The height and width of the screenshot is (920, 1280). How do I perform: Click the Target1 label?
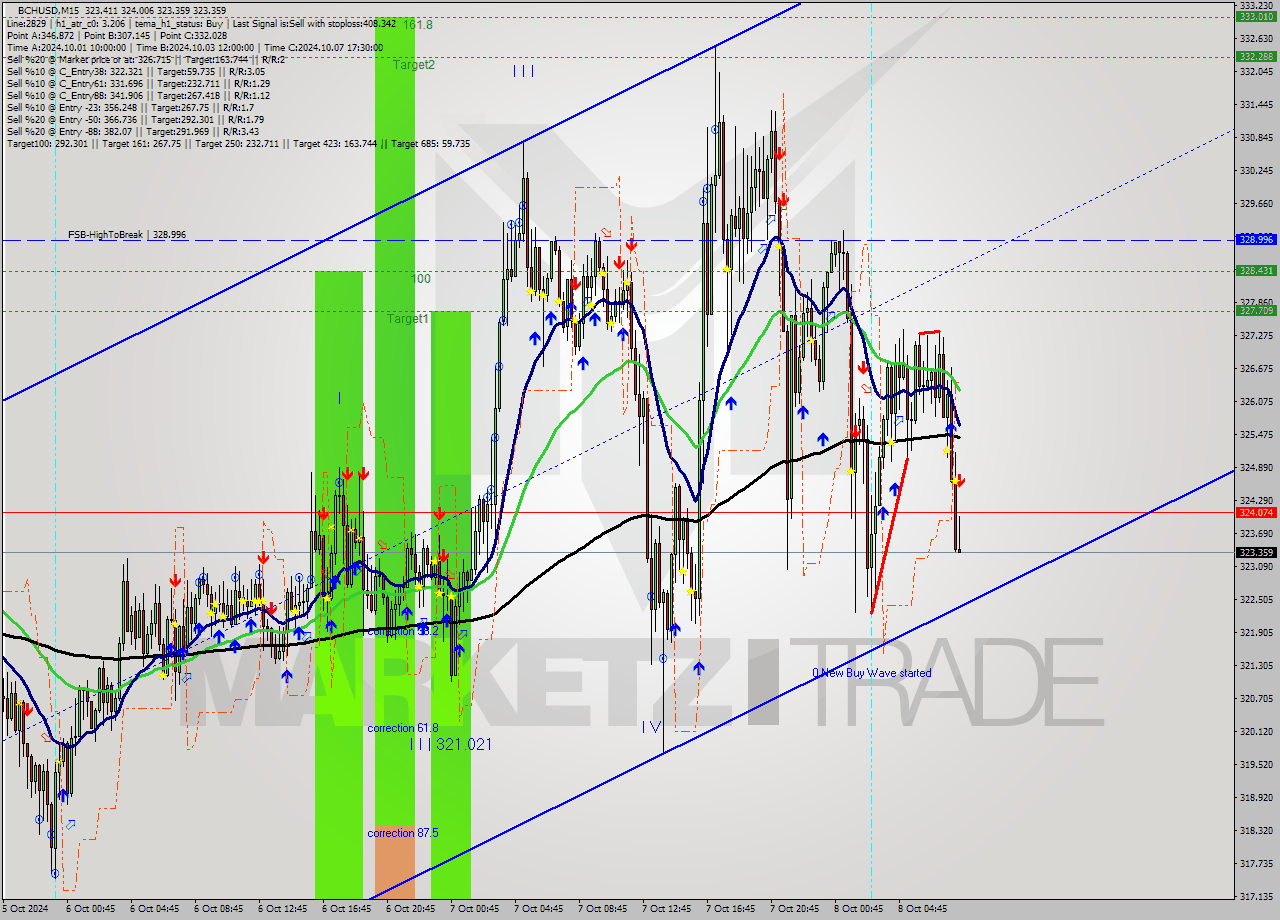pyautogui.click(x=408, y=318)
